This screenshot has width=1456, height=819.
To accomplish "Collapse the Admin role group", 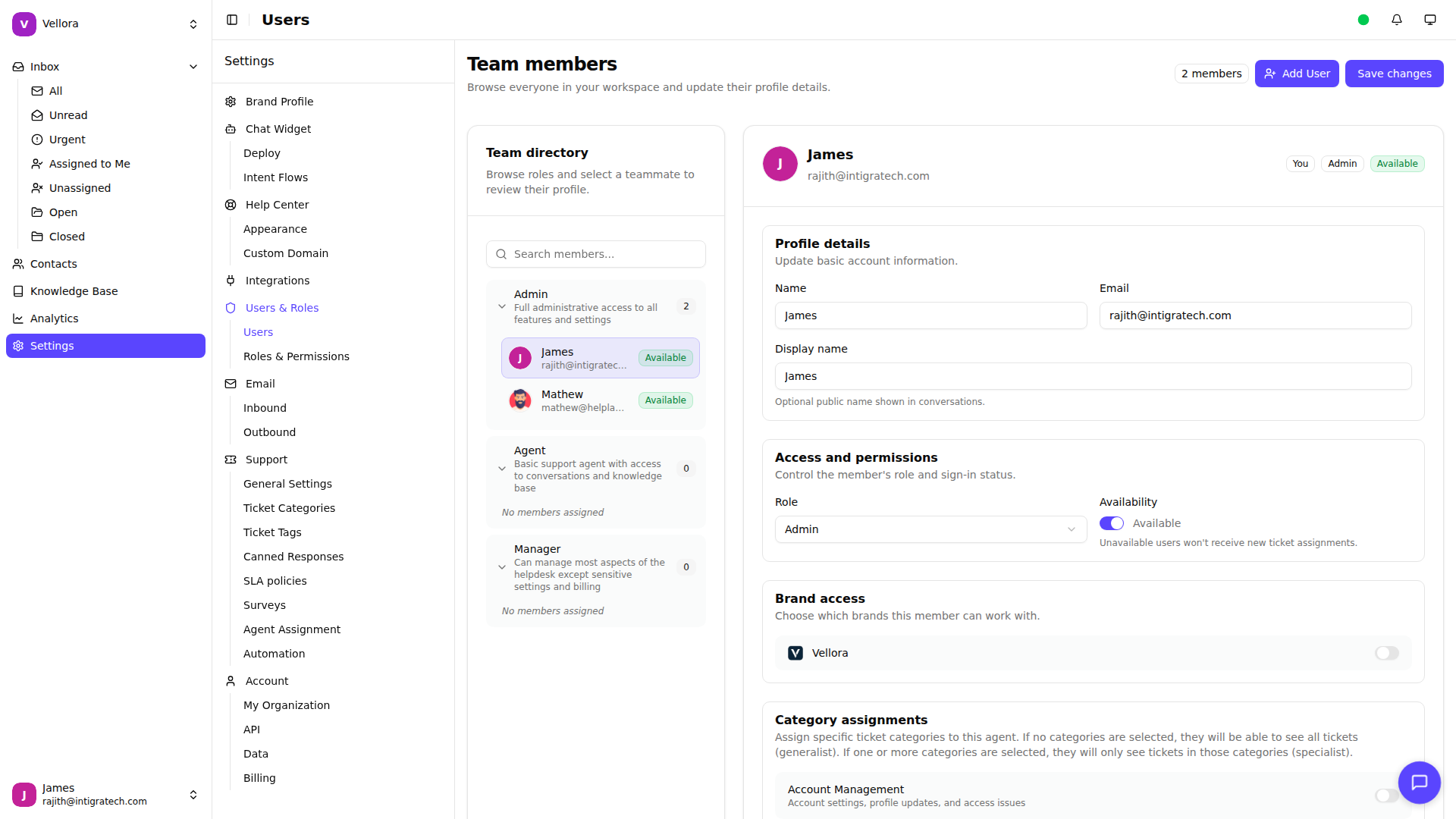I will pos(502,306).
